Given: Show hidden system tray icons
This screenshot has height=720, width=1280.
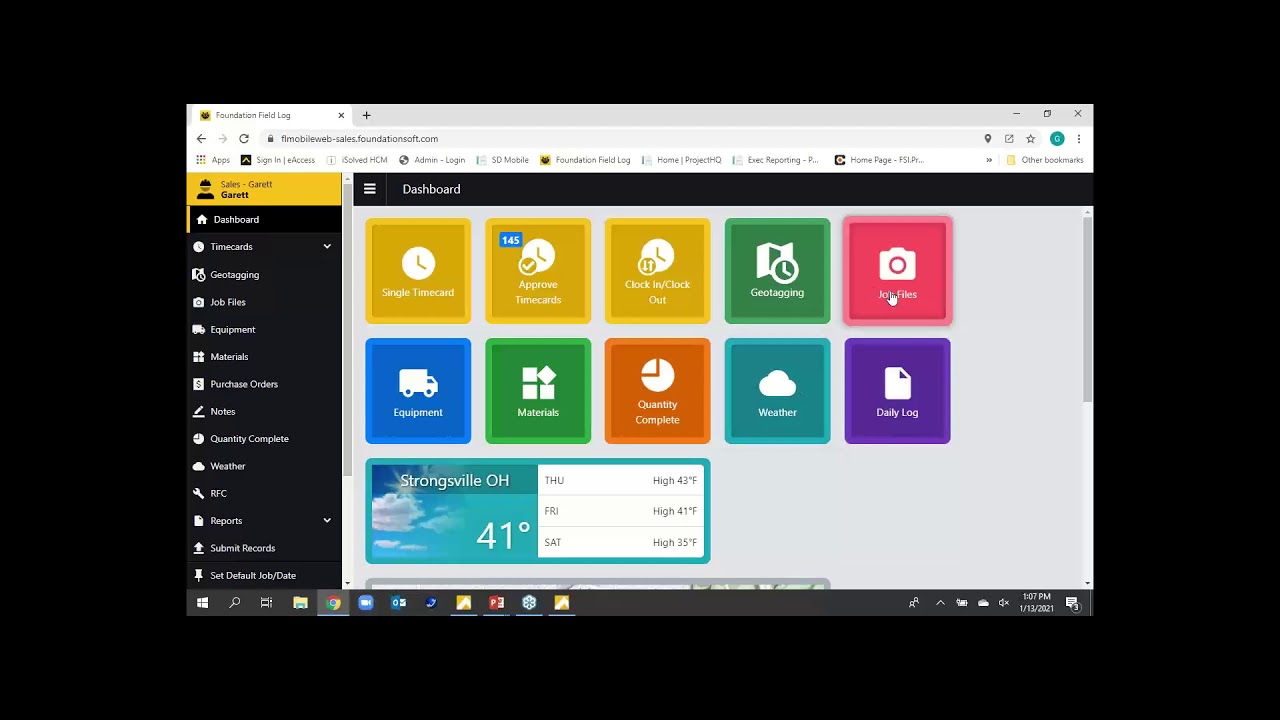Looking at the screenshot, I should point(940,603).
